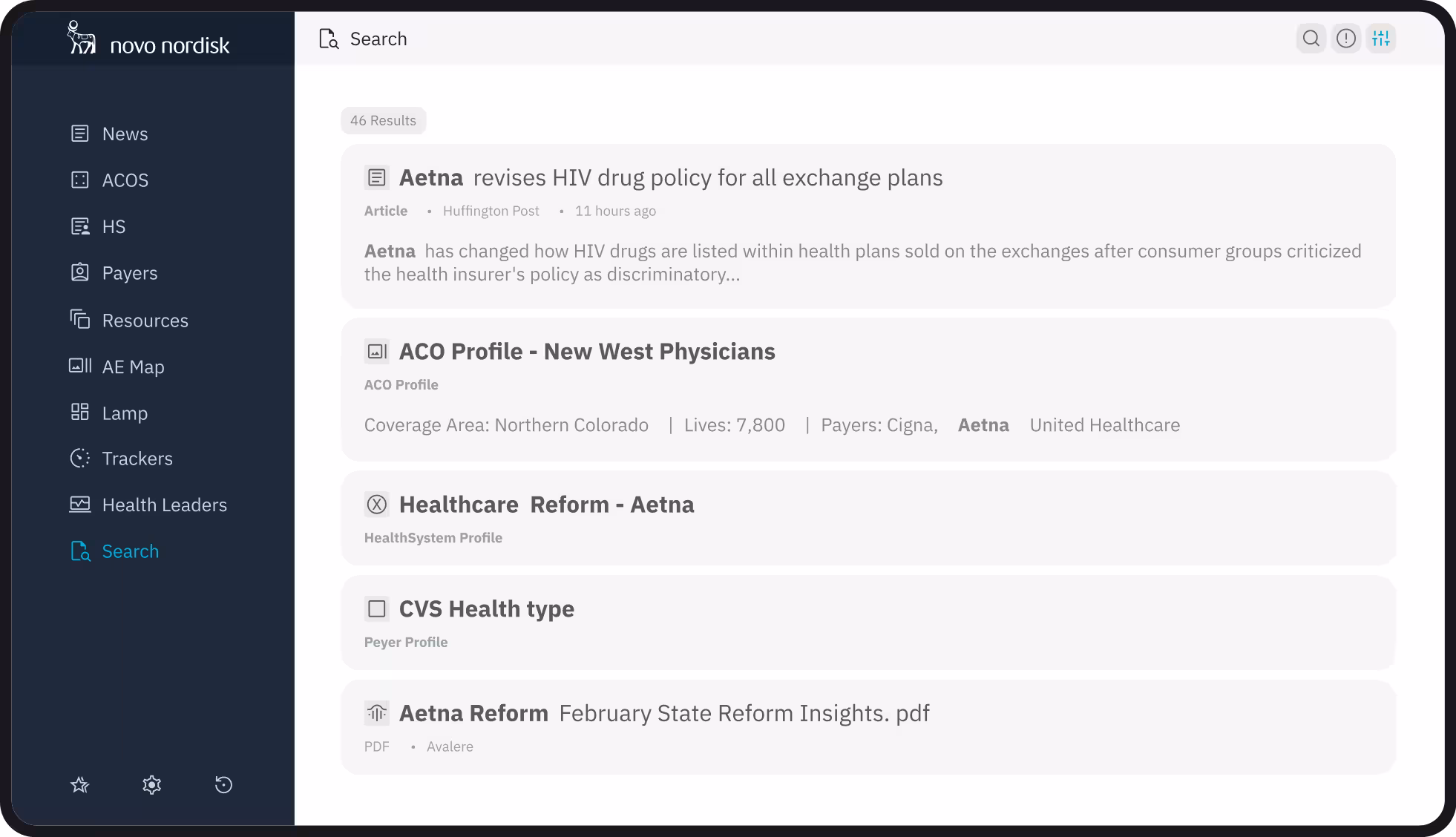
Task: Click the magnifier search icon in header
Action: pos(1311,39)
